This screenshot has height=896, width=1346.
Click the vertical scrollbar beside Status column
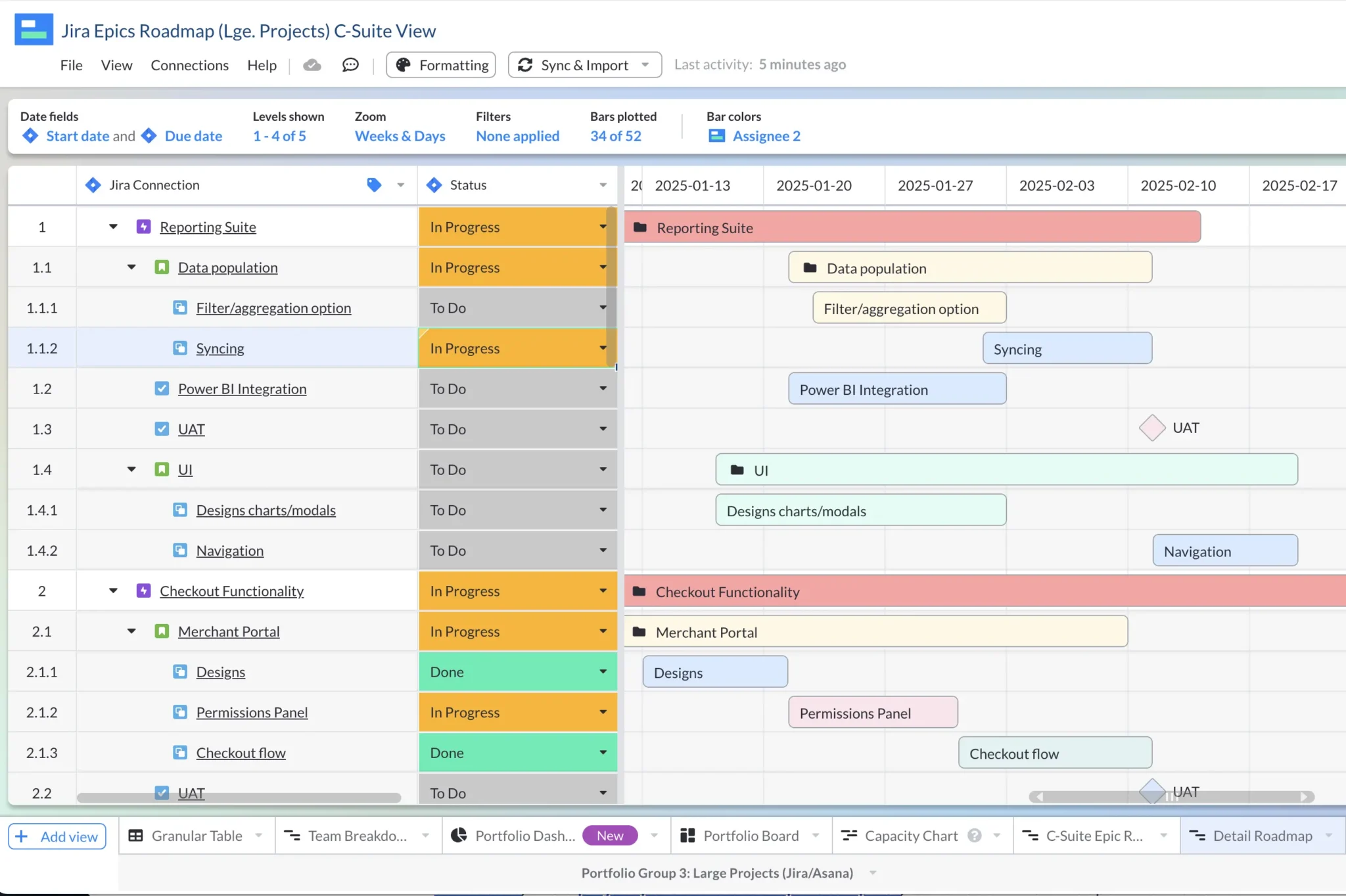point(611,287)
